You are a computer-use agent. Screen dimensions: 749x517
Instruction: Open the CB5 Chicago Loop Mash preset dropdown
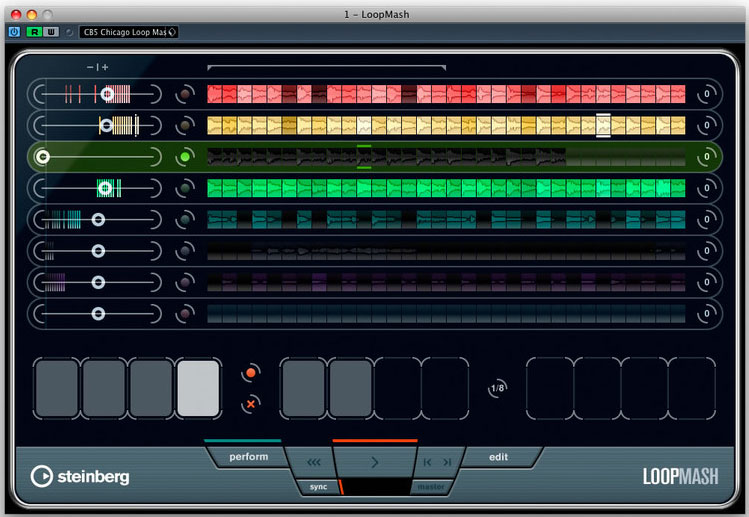[128, 32]
